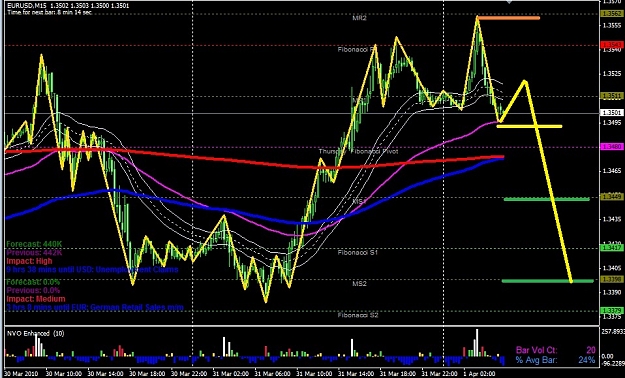
Task: Select the olive 1.3449 price tag
Action: 612,197
